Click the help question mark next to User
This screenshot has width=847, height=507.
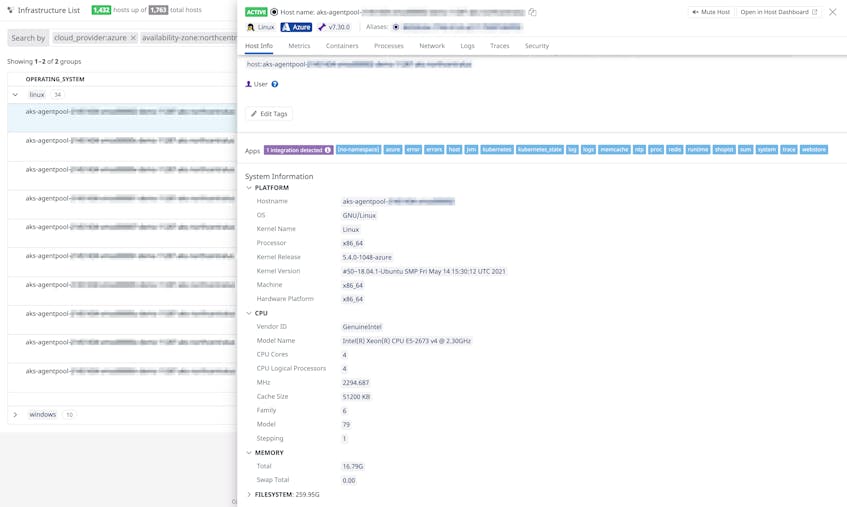(x=274, y=84)
